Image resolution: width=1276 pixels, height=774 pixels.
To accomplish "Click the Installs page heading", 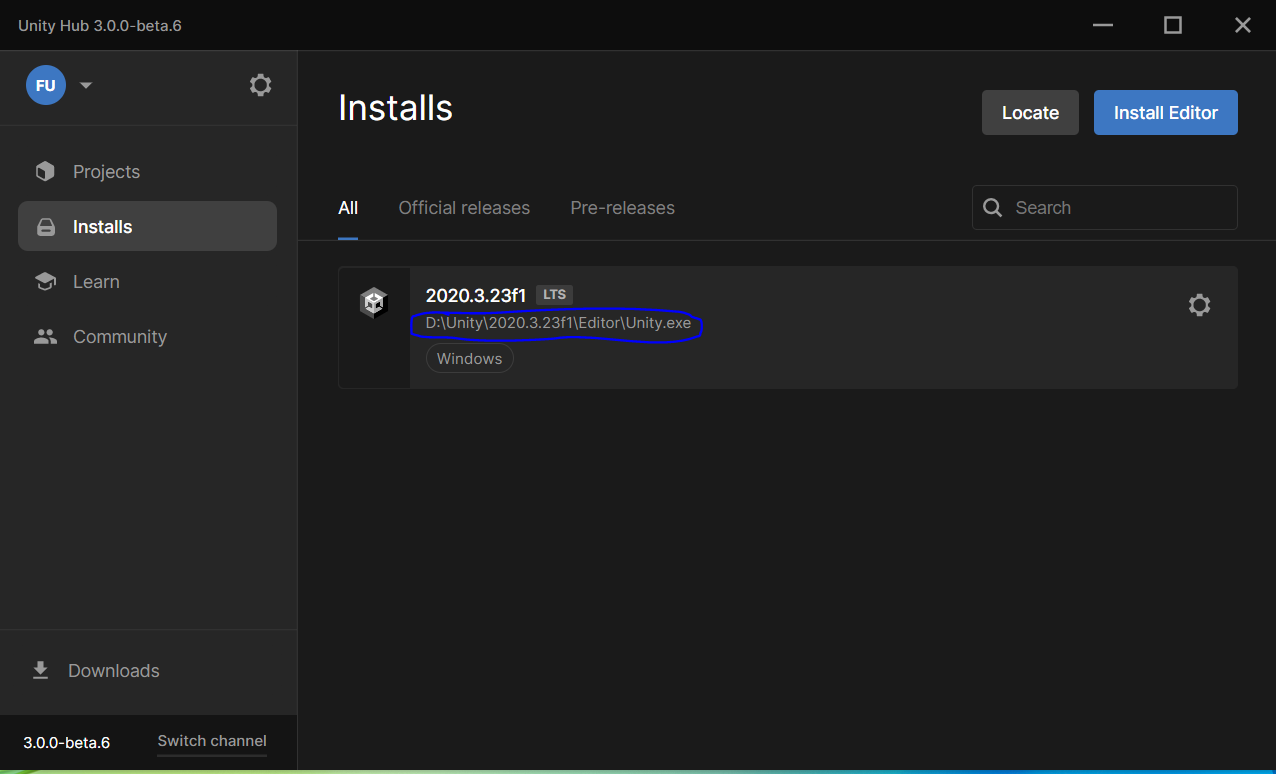I will click(396, 108).
